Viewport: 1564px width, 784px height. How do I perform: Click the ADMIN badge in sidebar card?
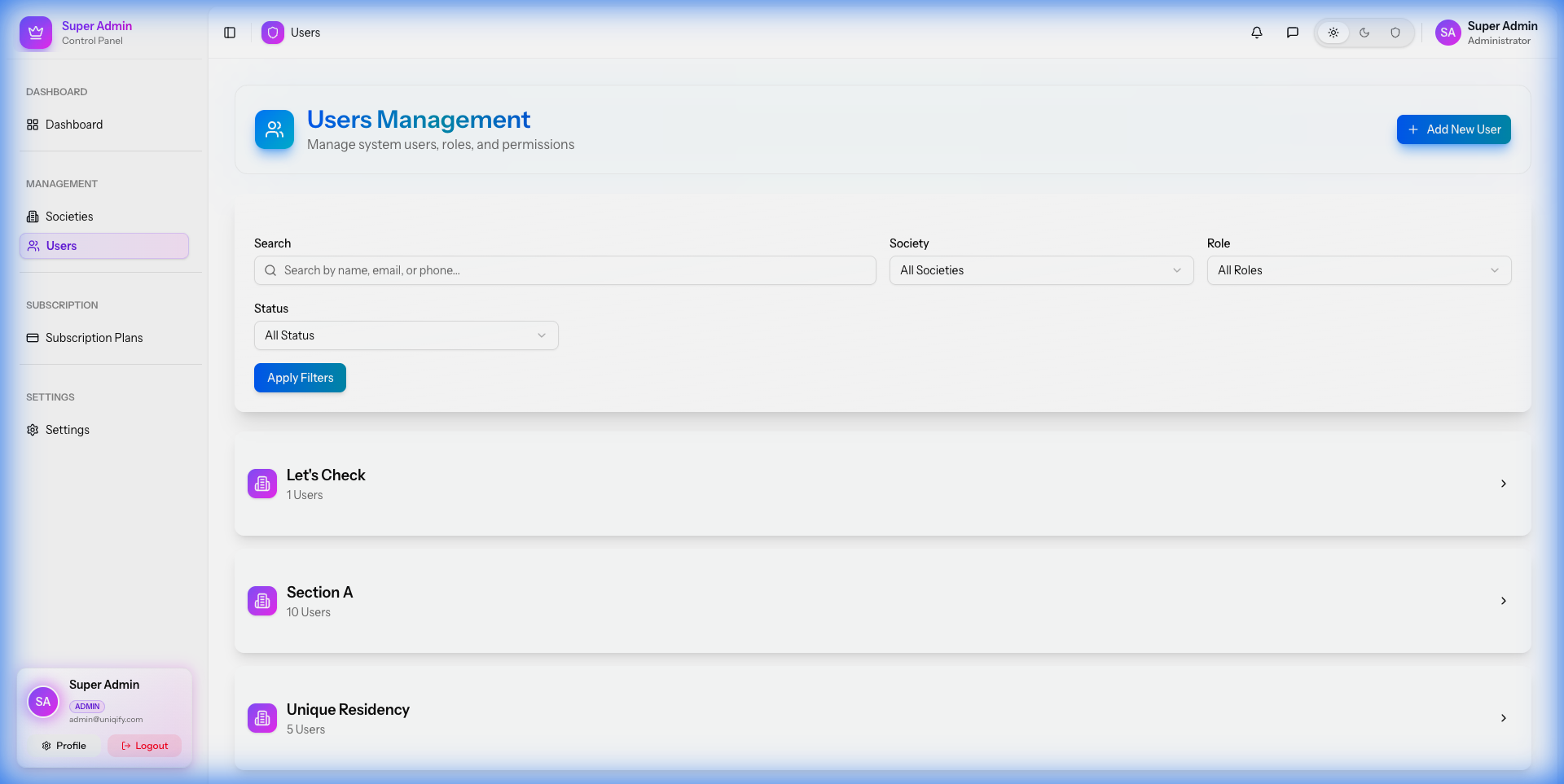87,707
